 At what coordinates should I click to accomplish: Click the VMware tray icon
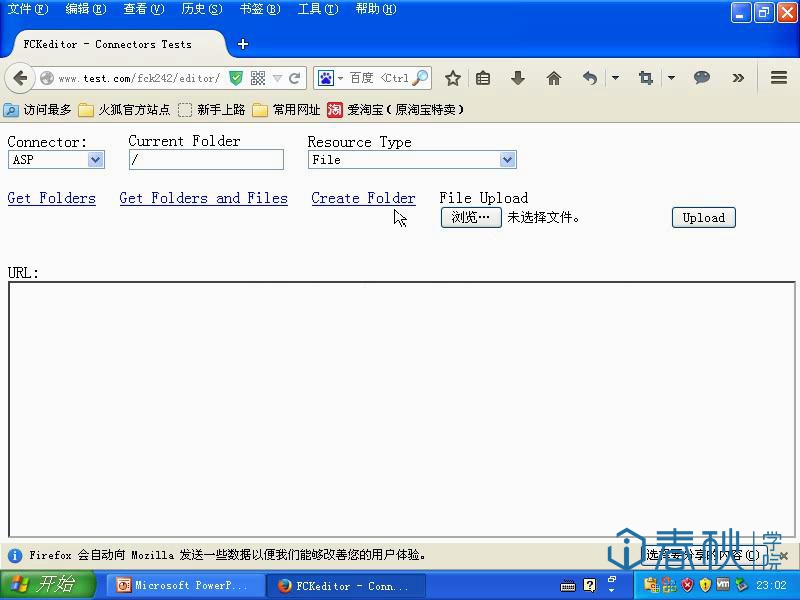[x=723, y=584]
